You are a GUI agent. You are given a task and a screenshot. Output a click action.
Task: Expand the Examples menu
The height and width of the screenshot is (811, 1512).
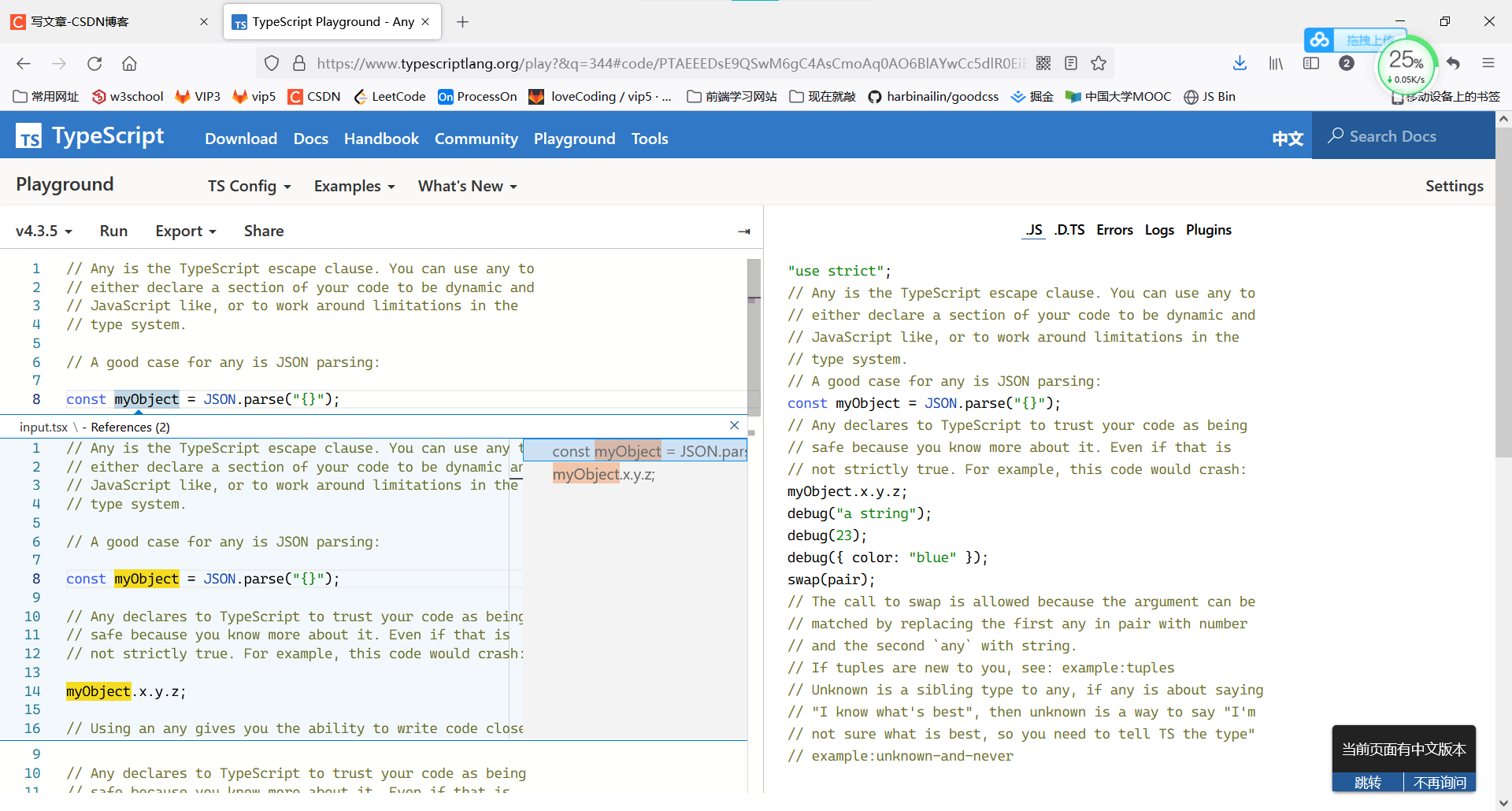click(x=353, y=186)
